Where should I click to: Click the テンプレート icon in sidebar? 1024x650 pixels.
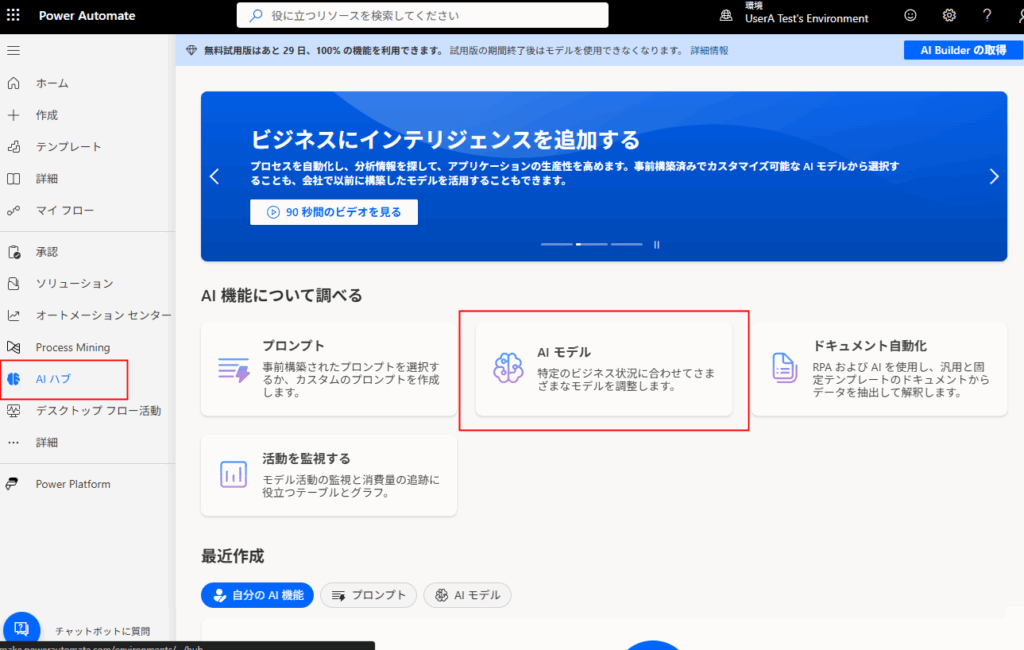pyautogui.click(x=14, y=146)
